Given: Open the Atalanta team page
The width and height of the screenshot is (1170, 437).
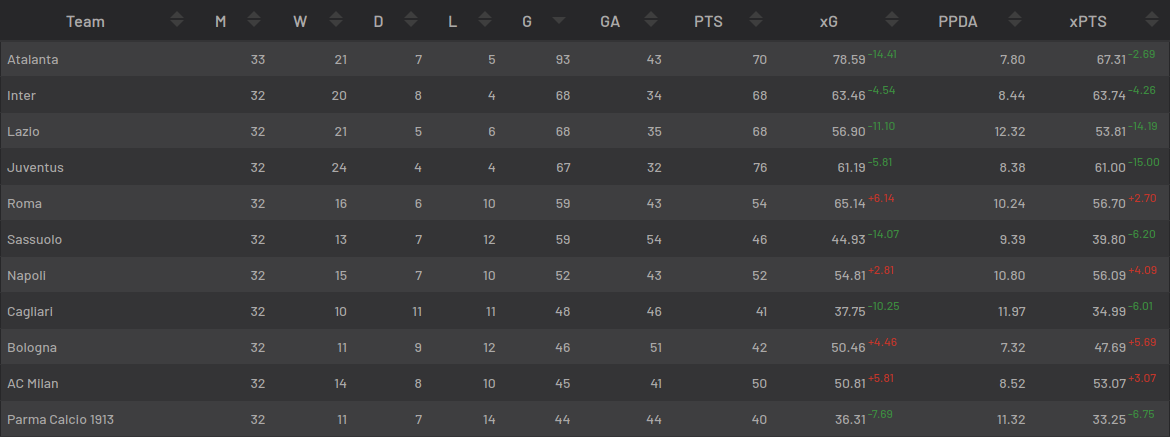Looking at the screenshot, I should click(33, 60).
